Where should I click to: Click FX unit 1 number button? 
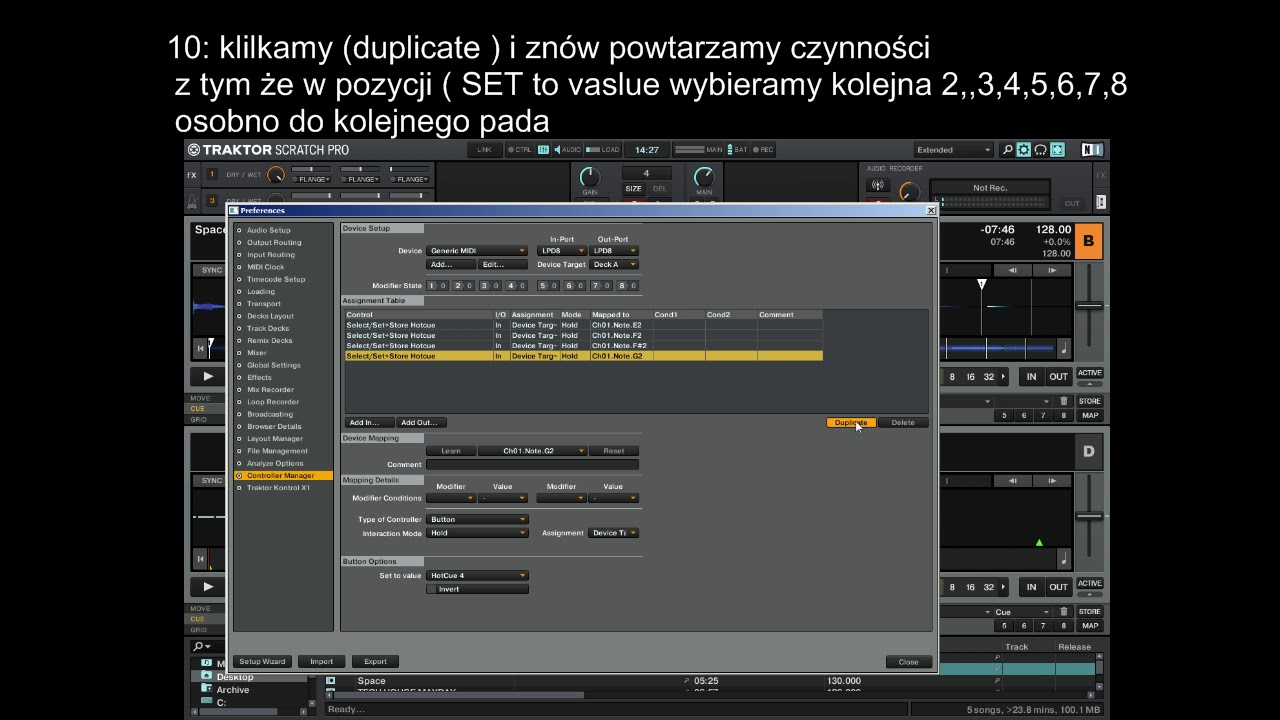coord(211,175)
